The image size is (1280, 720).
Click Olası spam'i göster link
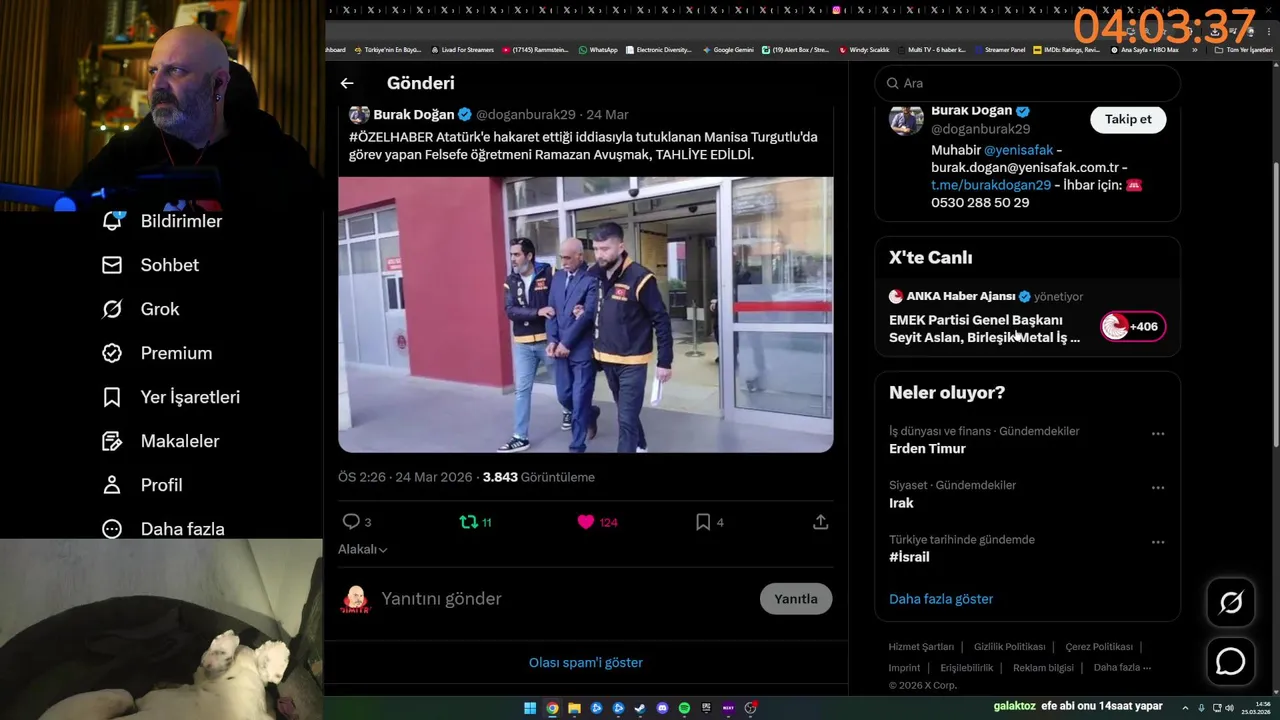pos(586,662)
